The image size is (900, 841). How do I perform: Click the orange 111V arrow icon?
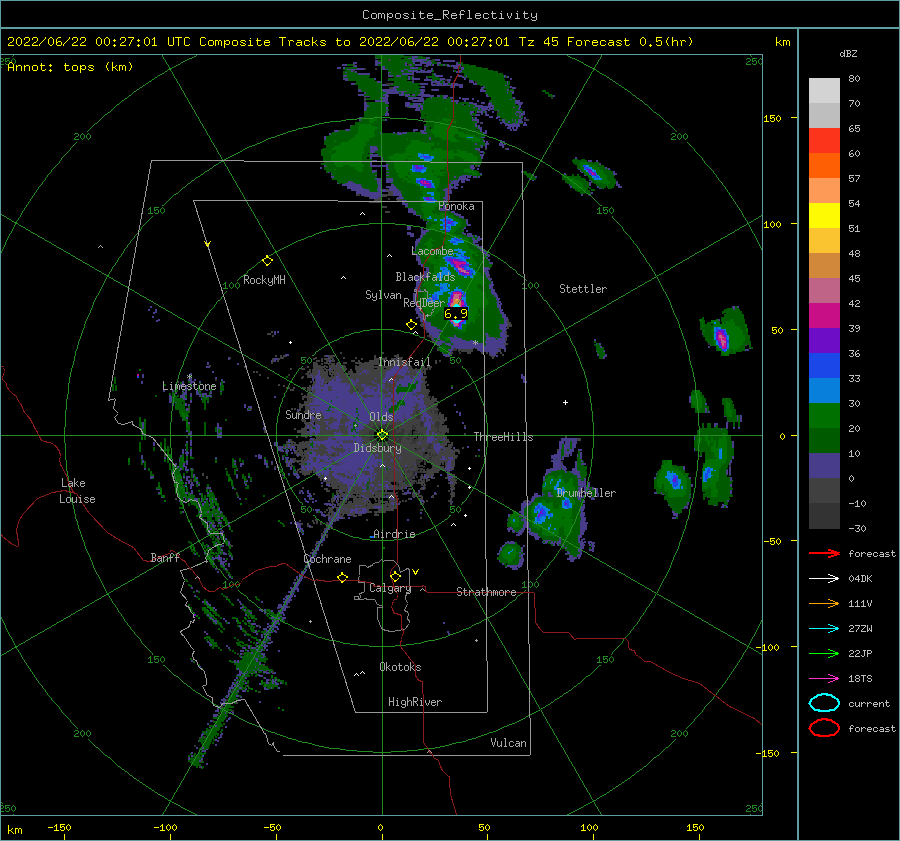click(824, 603)
